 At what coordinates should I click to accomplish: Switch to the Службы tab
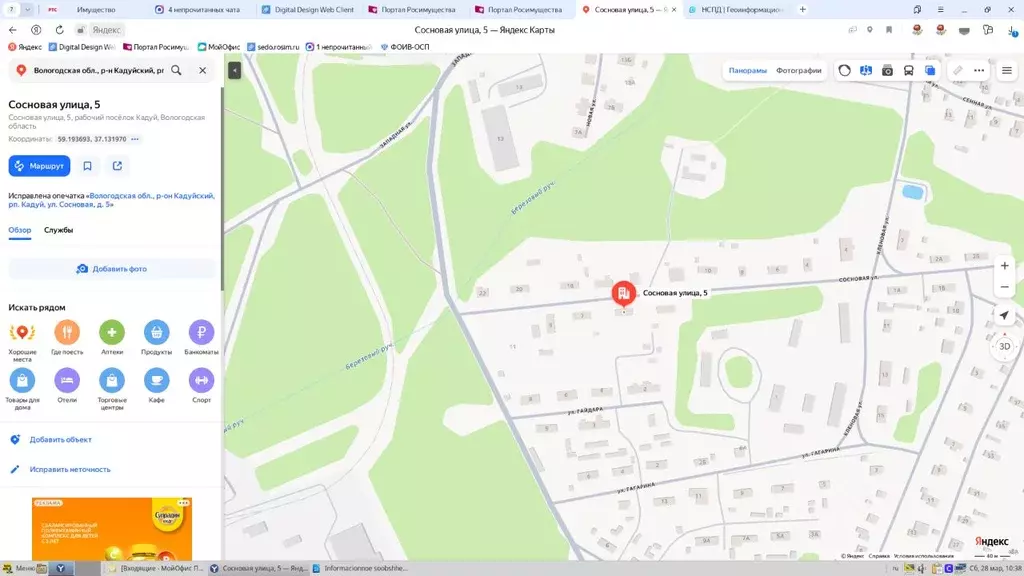[58, 230]
